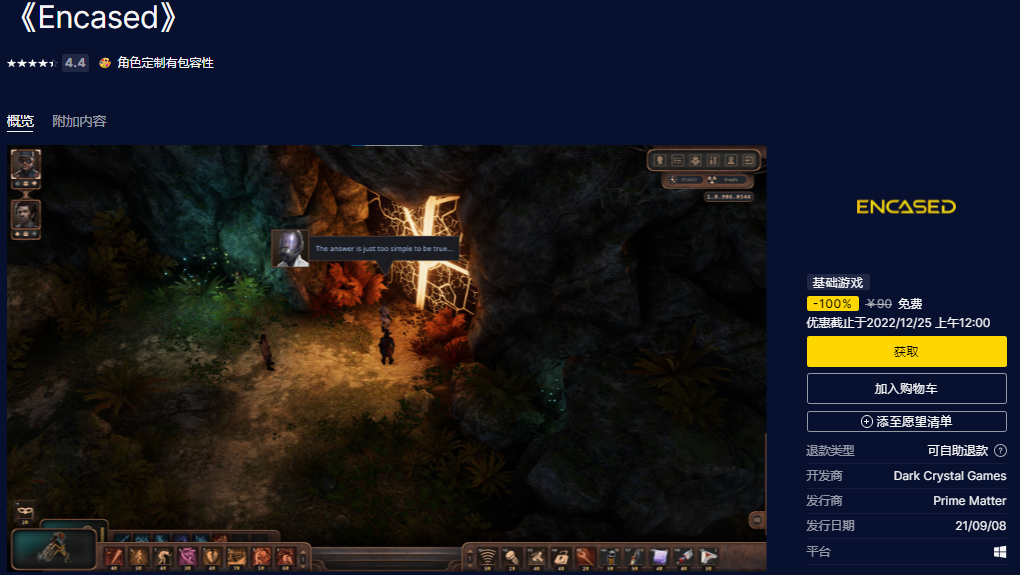1020x575 pixels.
Task: Click the 4.4 rating score badge
Action: [x=75, y=63]
